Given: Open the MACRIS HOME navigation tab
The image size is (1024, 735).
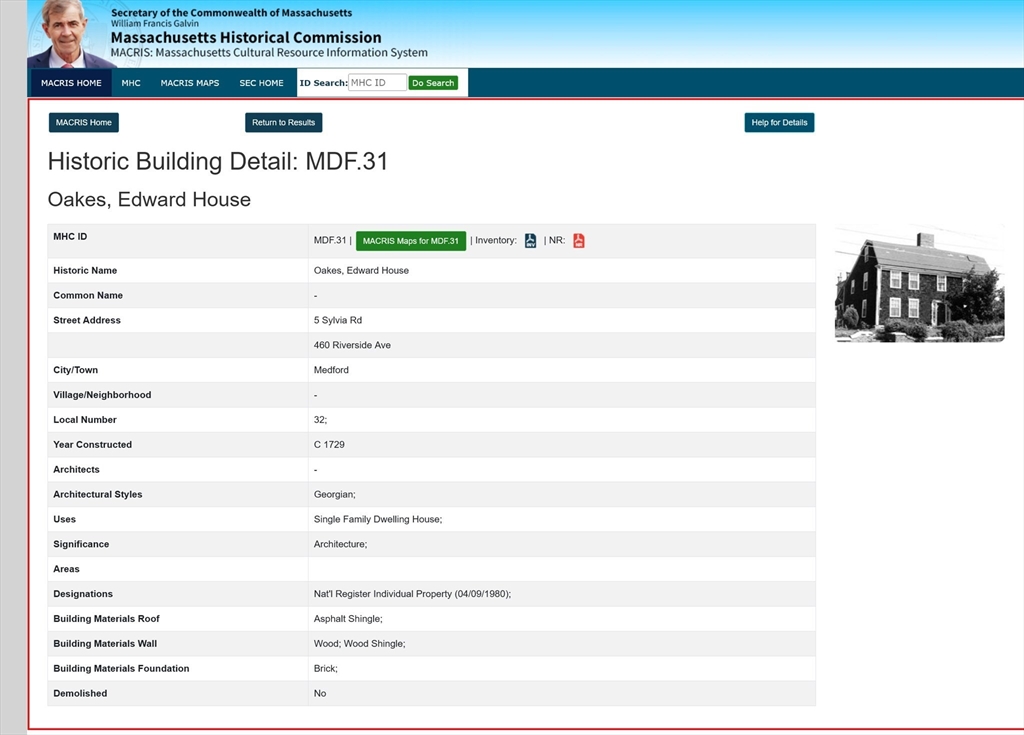Looking at the screenshot, I should (71, 83).
